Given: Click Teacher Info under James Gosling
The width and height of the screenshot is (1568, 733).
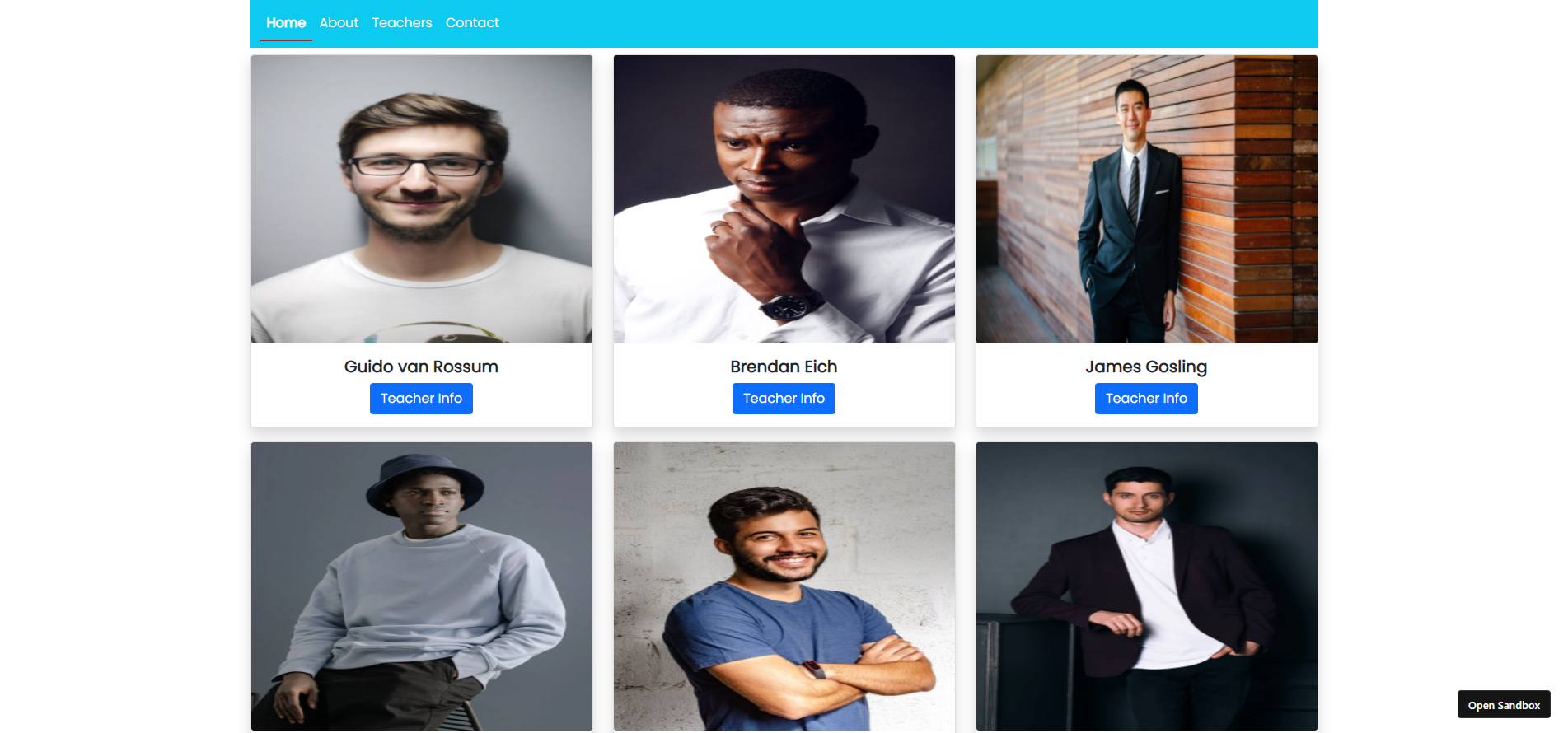Looking at the screenshot, I should [1146, 399].
